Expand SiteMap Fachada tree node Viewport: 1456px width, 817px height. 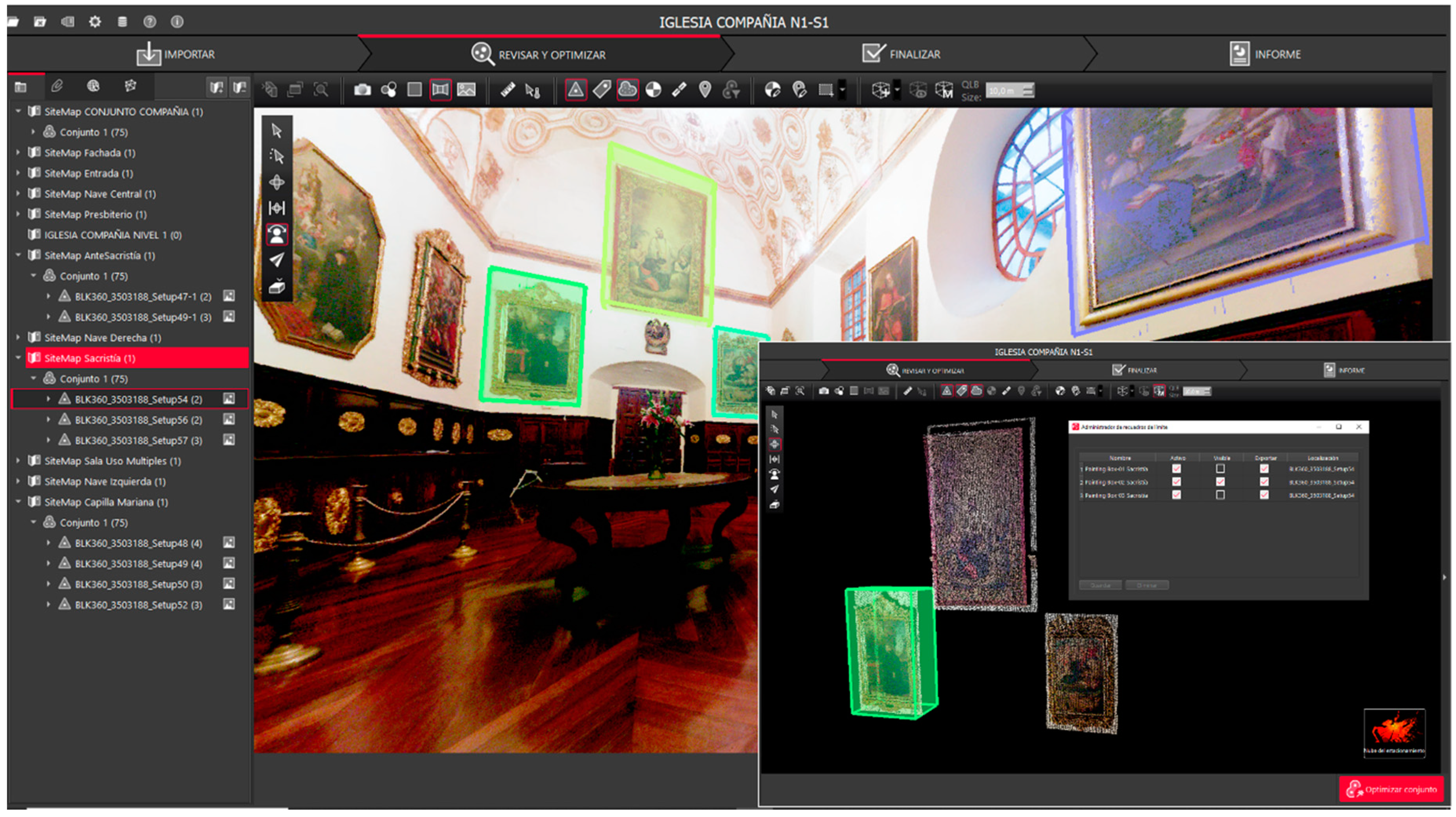click(x=18, y=153)
